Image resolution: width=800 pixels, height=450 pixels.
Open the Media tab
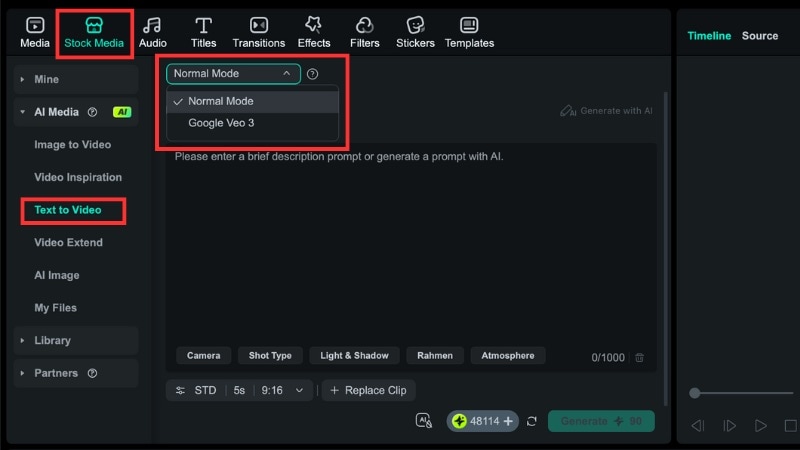(35, 32)
